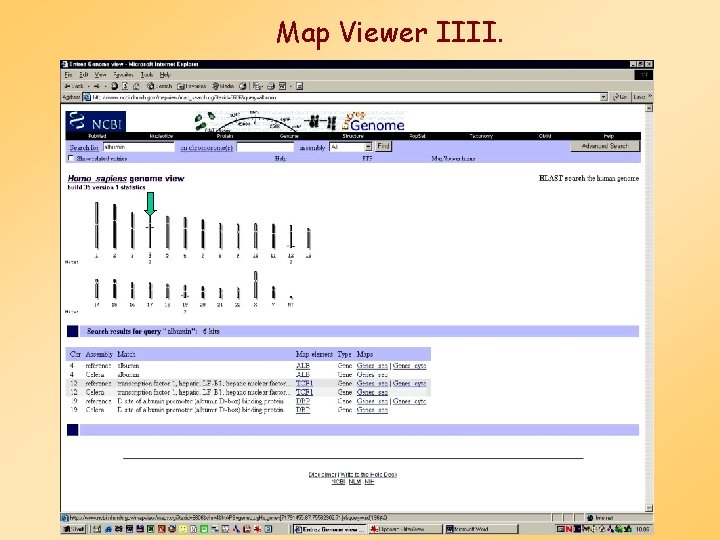720x540 pixels.
Task: Select the chromosome 4 ideogram
Action: point(150,231)
